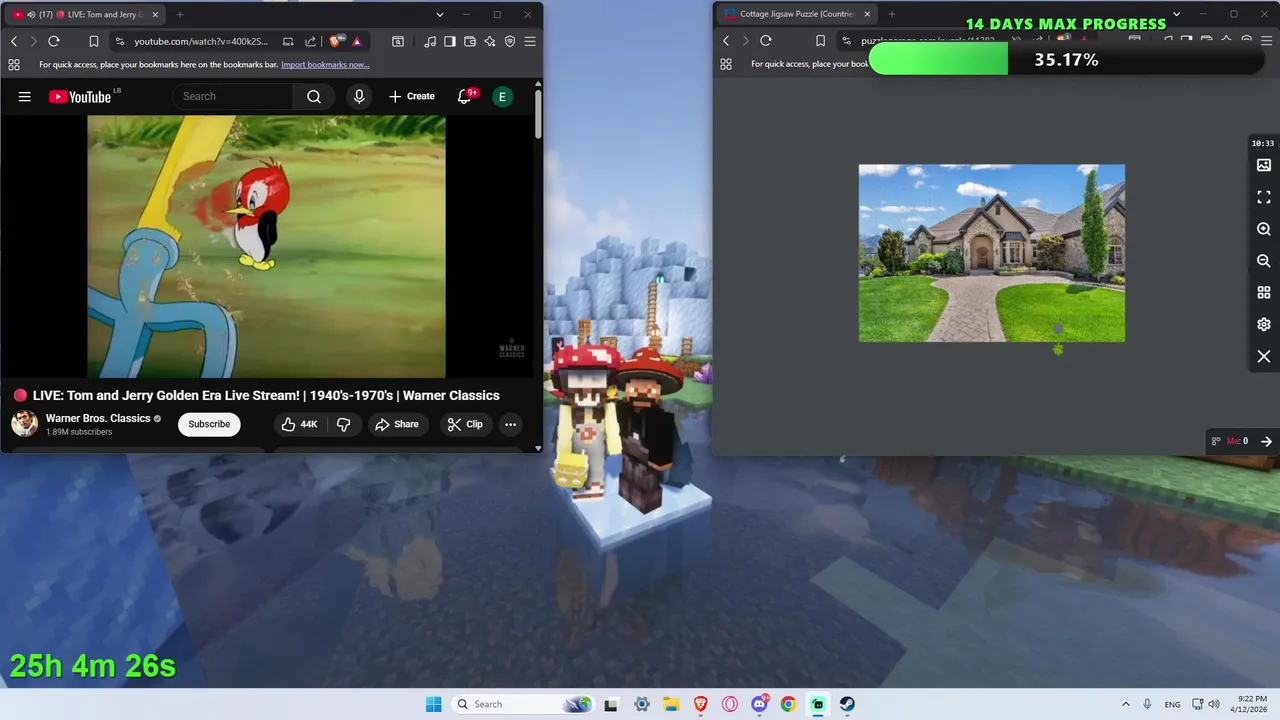1280x720 pixels.
Task: Click inside the YouTube search field
Action: [x=232, y=96]
